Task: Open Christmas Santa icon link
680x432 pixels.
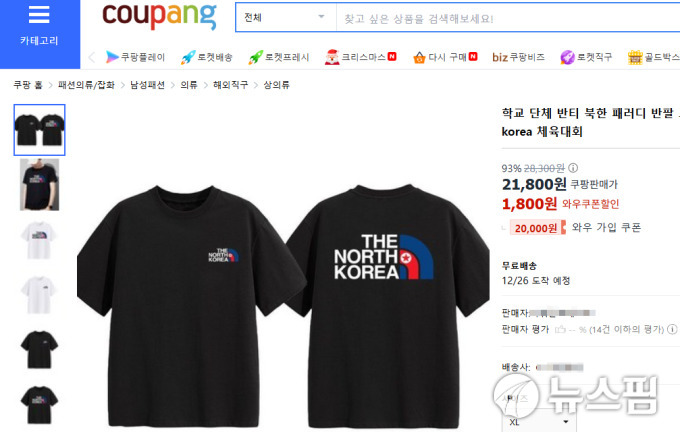Action: click(x=332, y=57)
